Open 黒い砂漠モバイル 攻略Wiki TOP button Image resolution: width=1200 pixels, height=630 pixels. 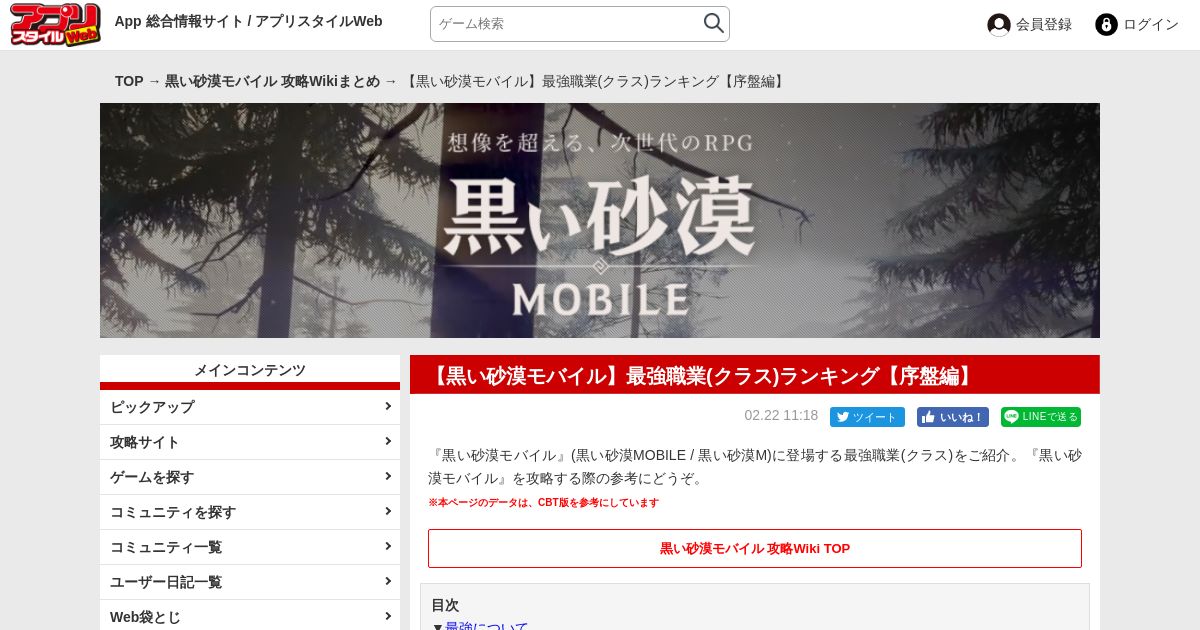(x=755, y=548)
